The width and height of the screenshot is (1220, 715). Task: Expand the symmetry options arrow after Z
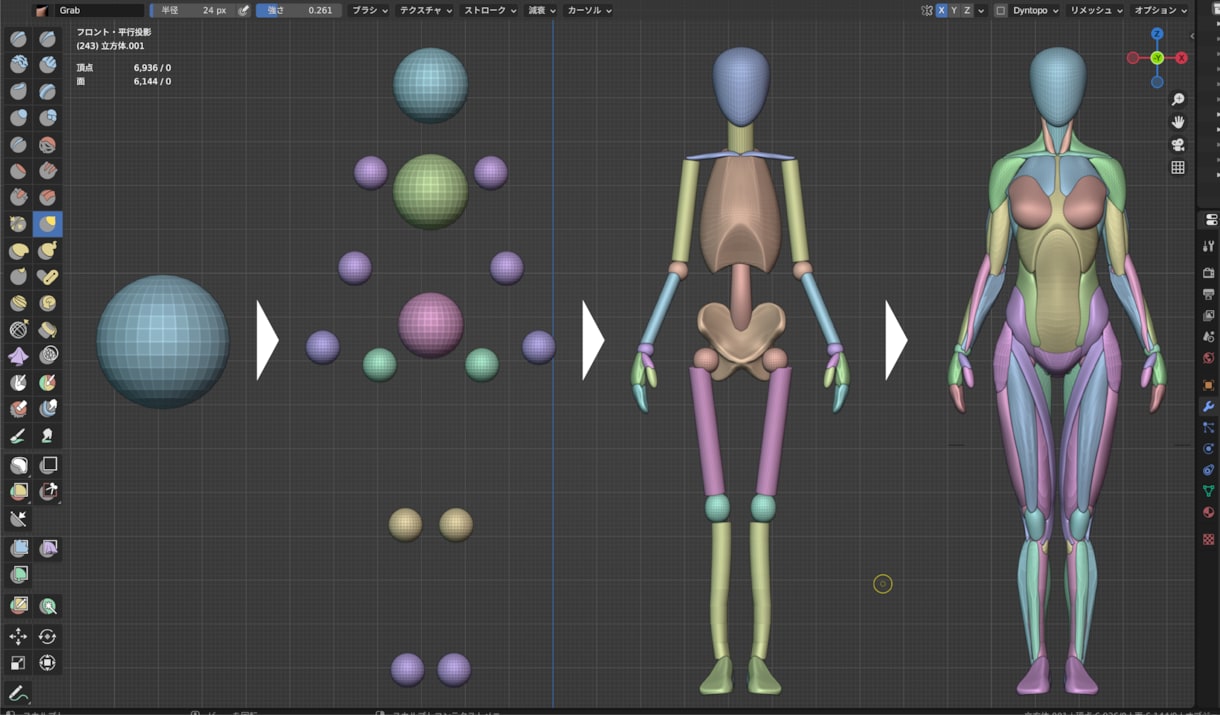pos(981,10)
